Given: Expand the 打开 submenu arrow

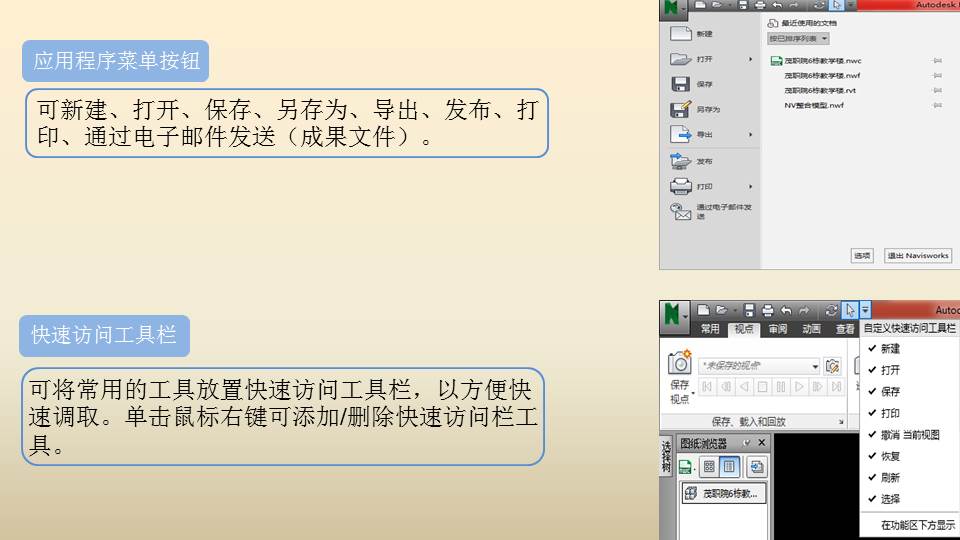Looking at the screenshot, I should click(x=751, y=59).
